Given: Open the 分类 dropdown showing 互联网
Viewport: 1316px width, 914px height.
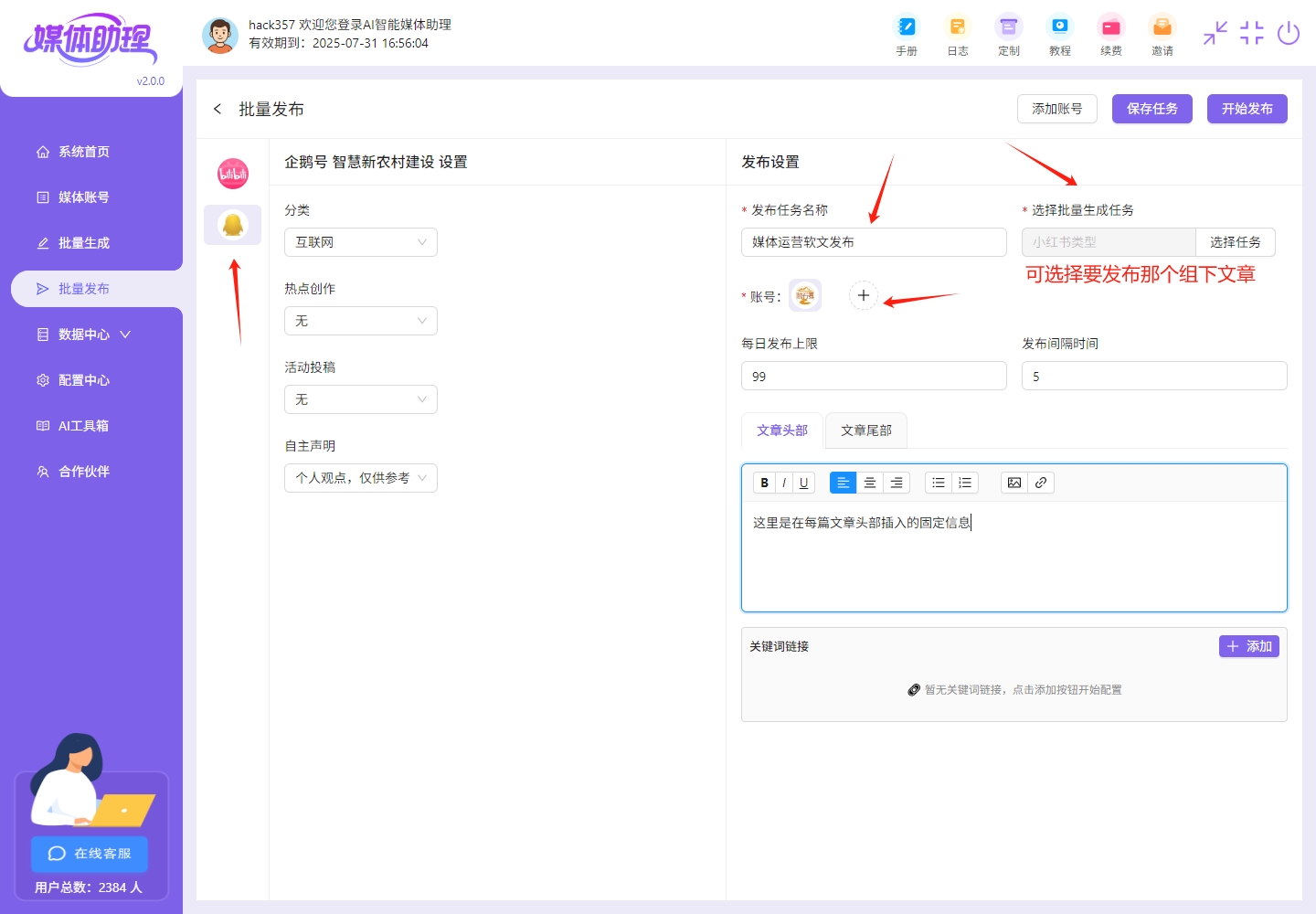Looking at the screenshot, I should tap(361, 242).
